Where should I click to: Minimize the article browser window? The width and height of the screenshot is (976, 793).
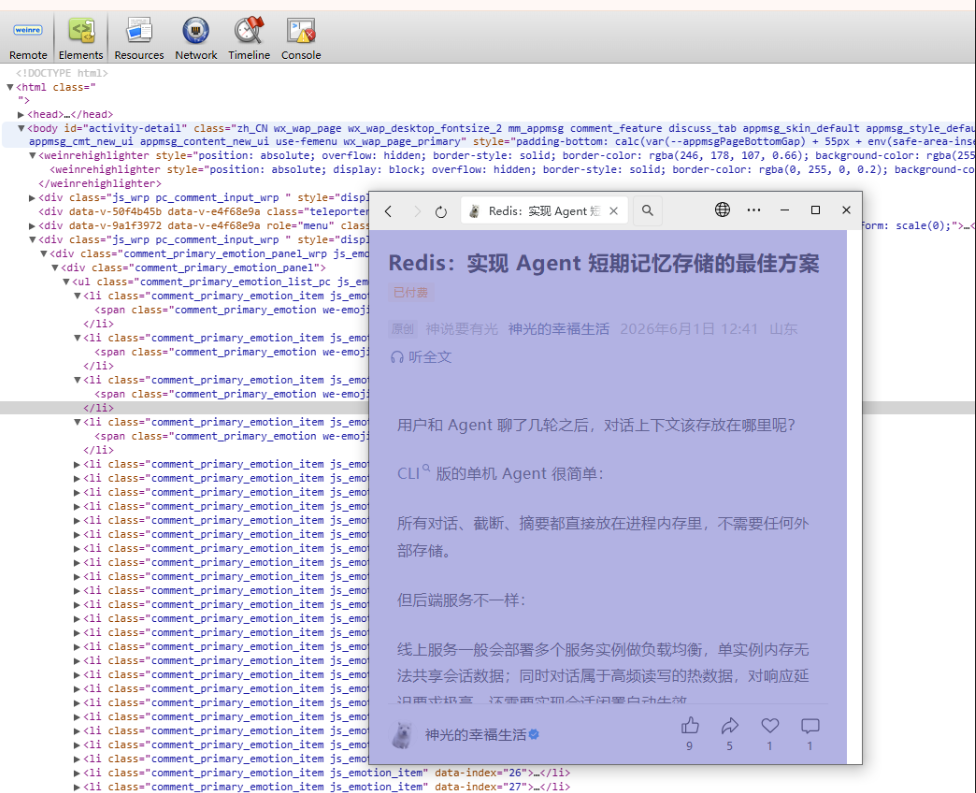[784, 210]
